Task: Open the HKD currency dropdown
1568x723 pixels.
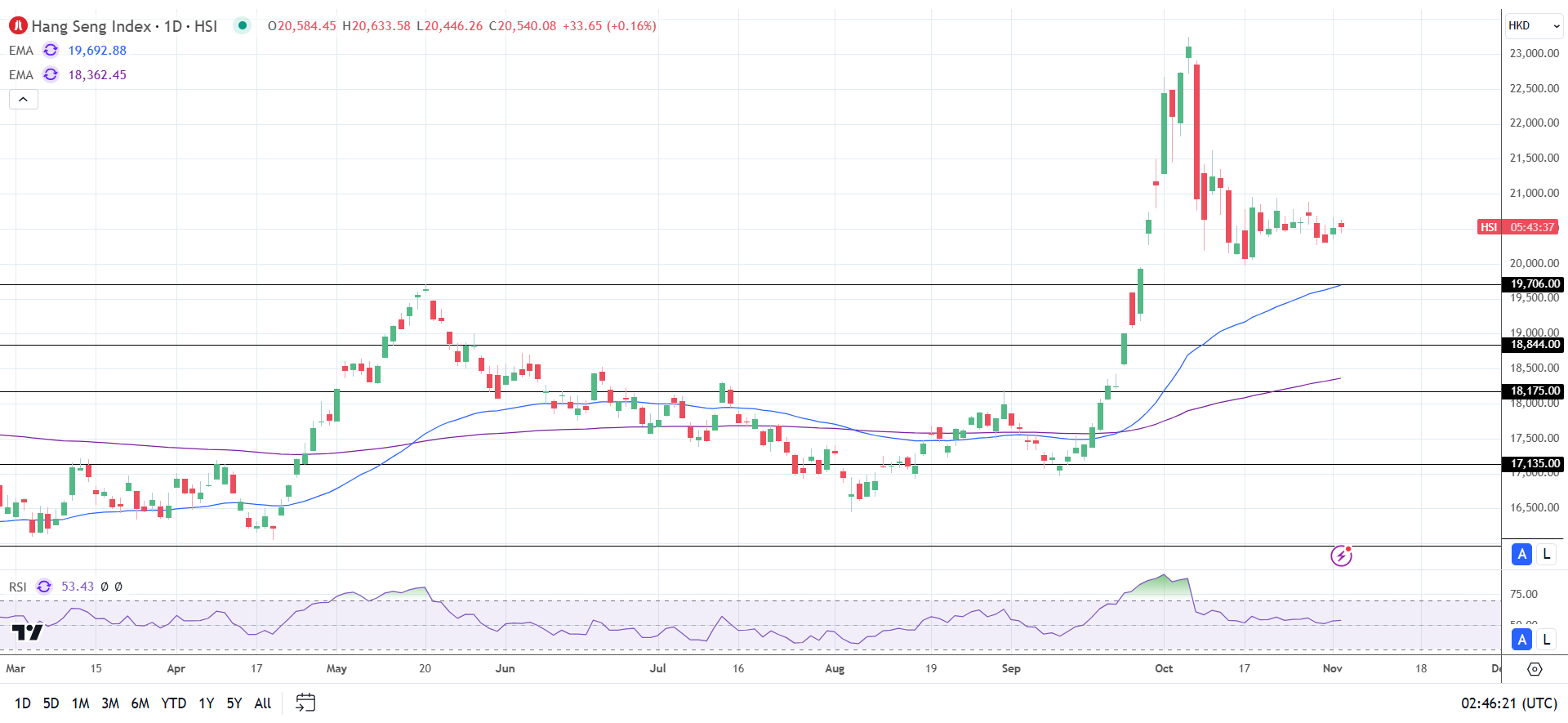Action: pos(1534,25)
